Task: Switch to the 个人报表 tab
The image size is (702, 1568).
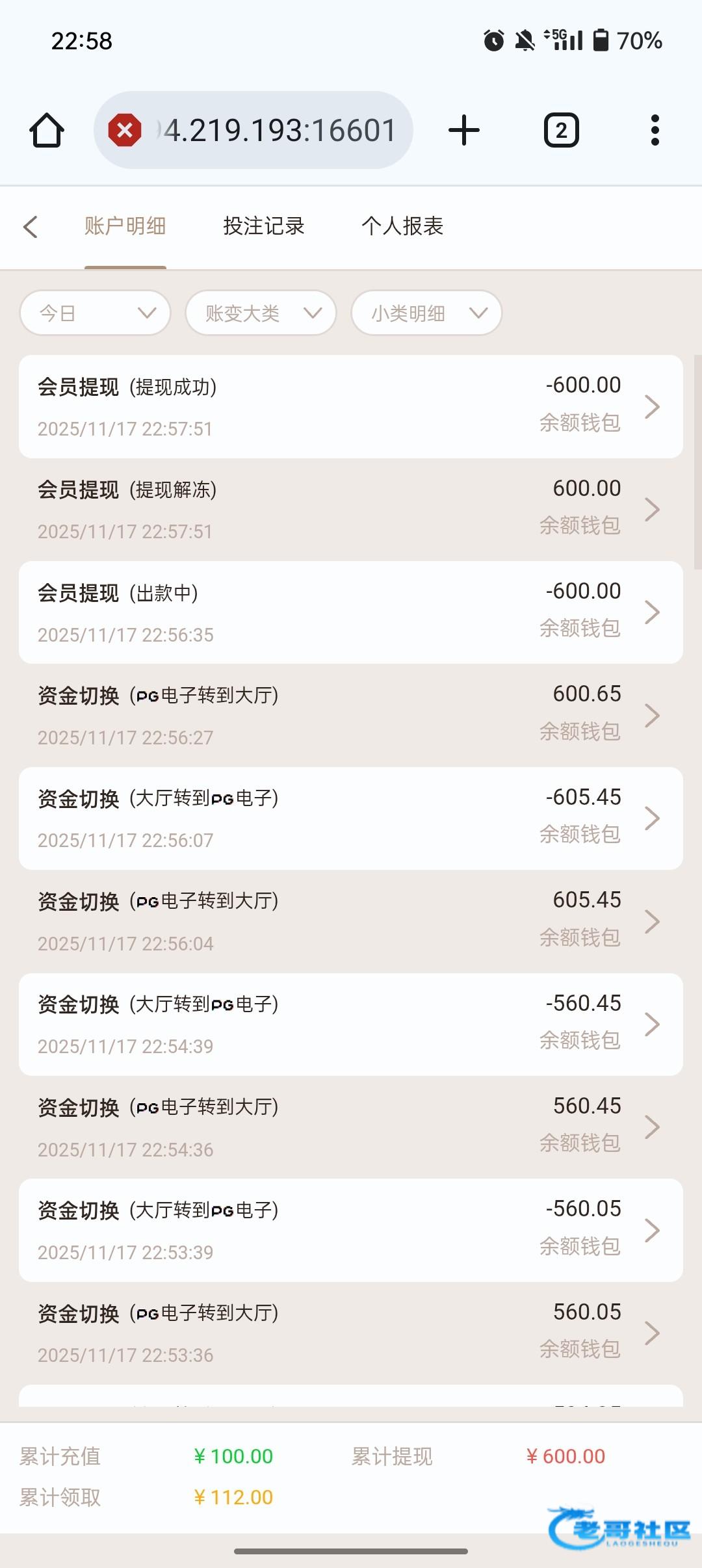Action: coord(402,226)
